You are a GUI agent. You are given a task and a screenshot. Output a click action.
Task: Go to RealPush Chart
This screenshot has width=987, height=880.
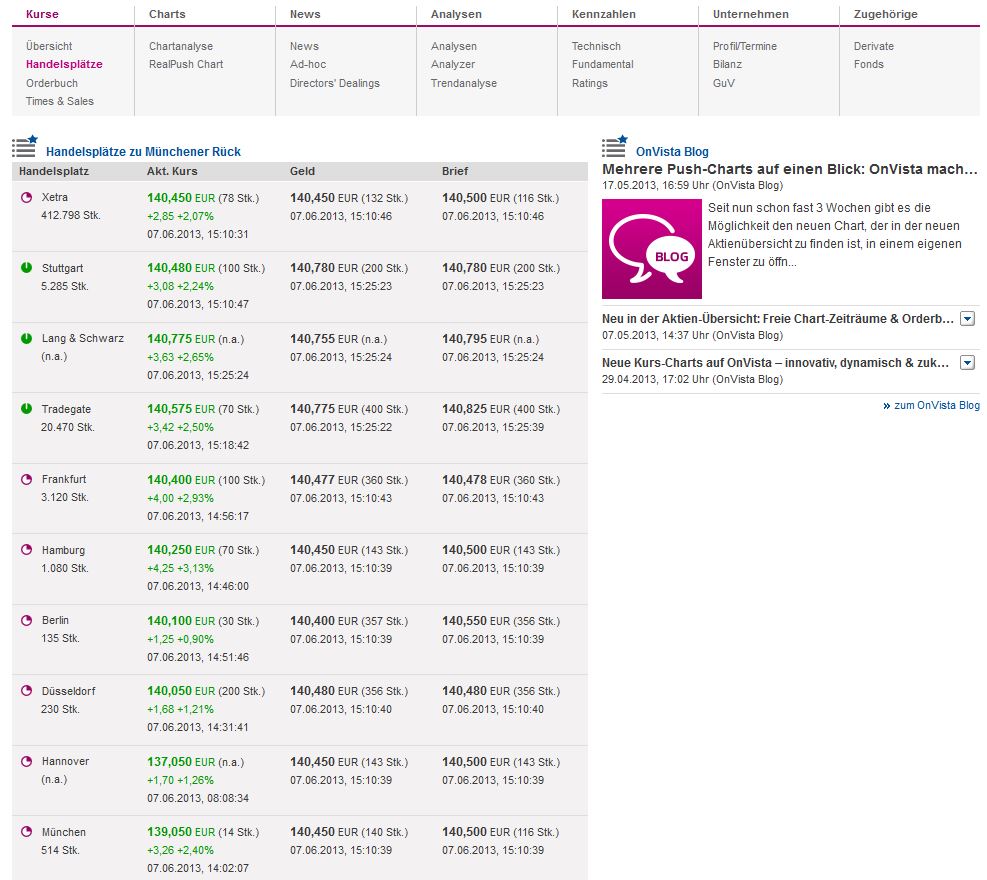pyautogui.click(x=186, y=64)
